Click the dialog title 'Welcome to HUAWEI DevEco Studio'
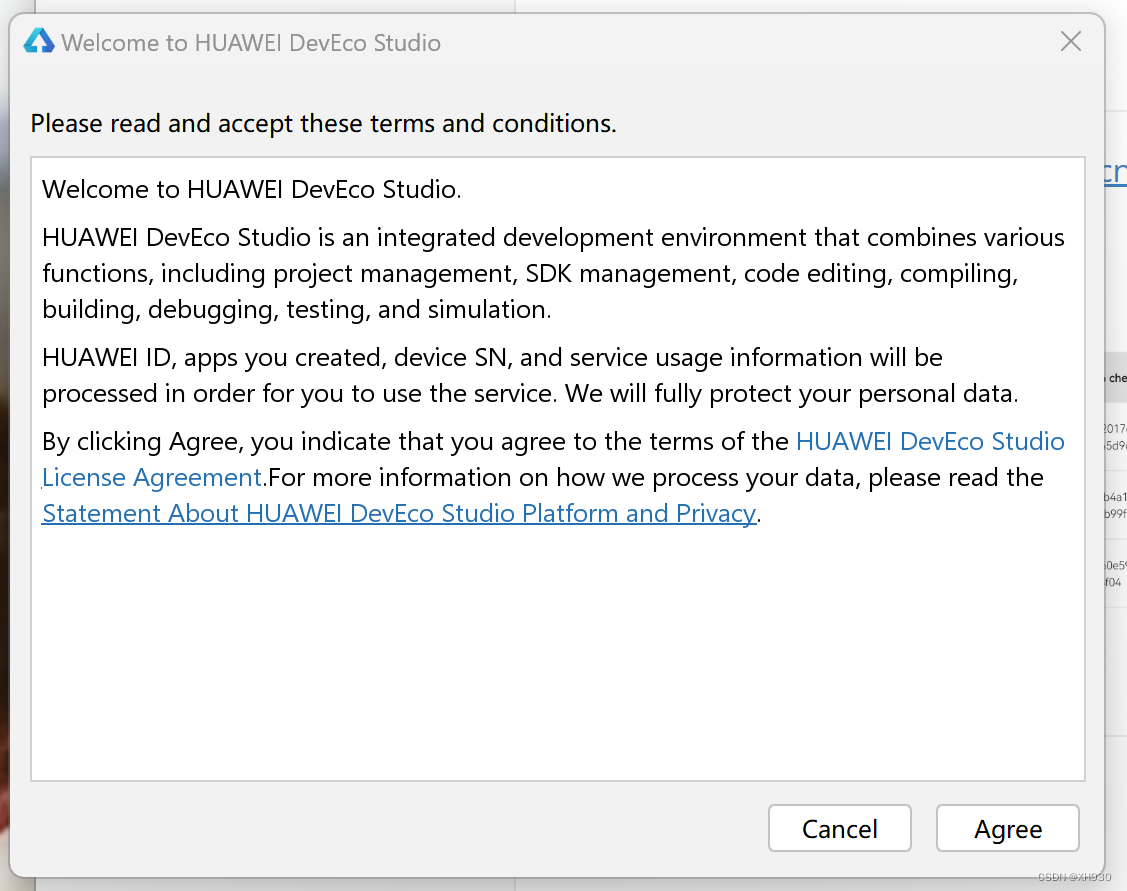Screen dimensions: 1127x891 pyautogui.click(x=251, y=43)
